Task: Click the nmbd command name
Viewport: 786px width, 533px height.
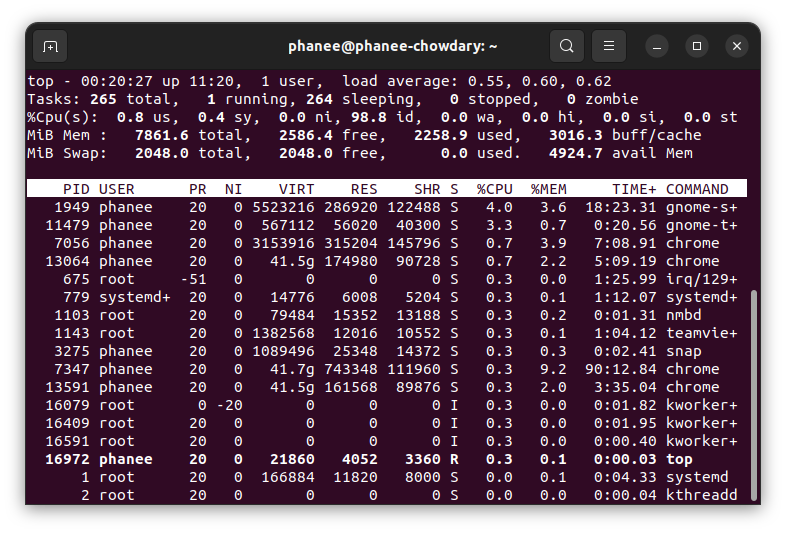Action: tap(684, 315)
